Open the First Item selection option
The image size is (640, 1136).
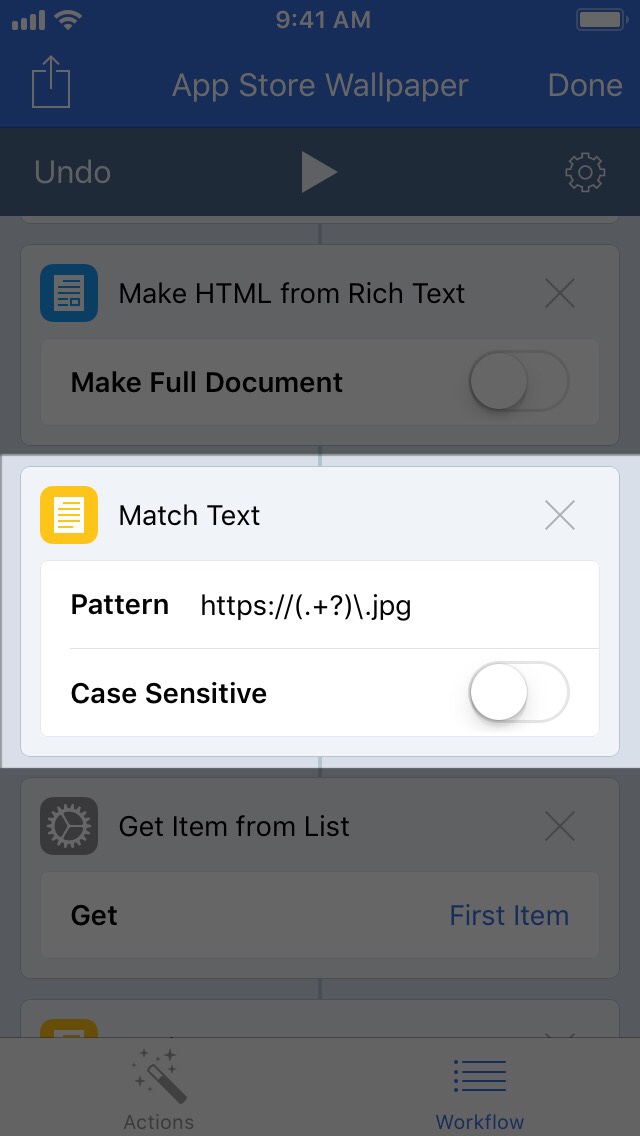(x=508, y=915)
